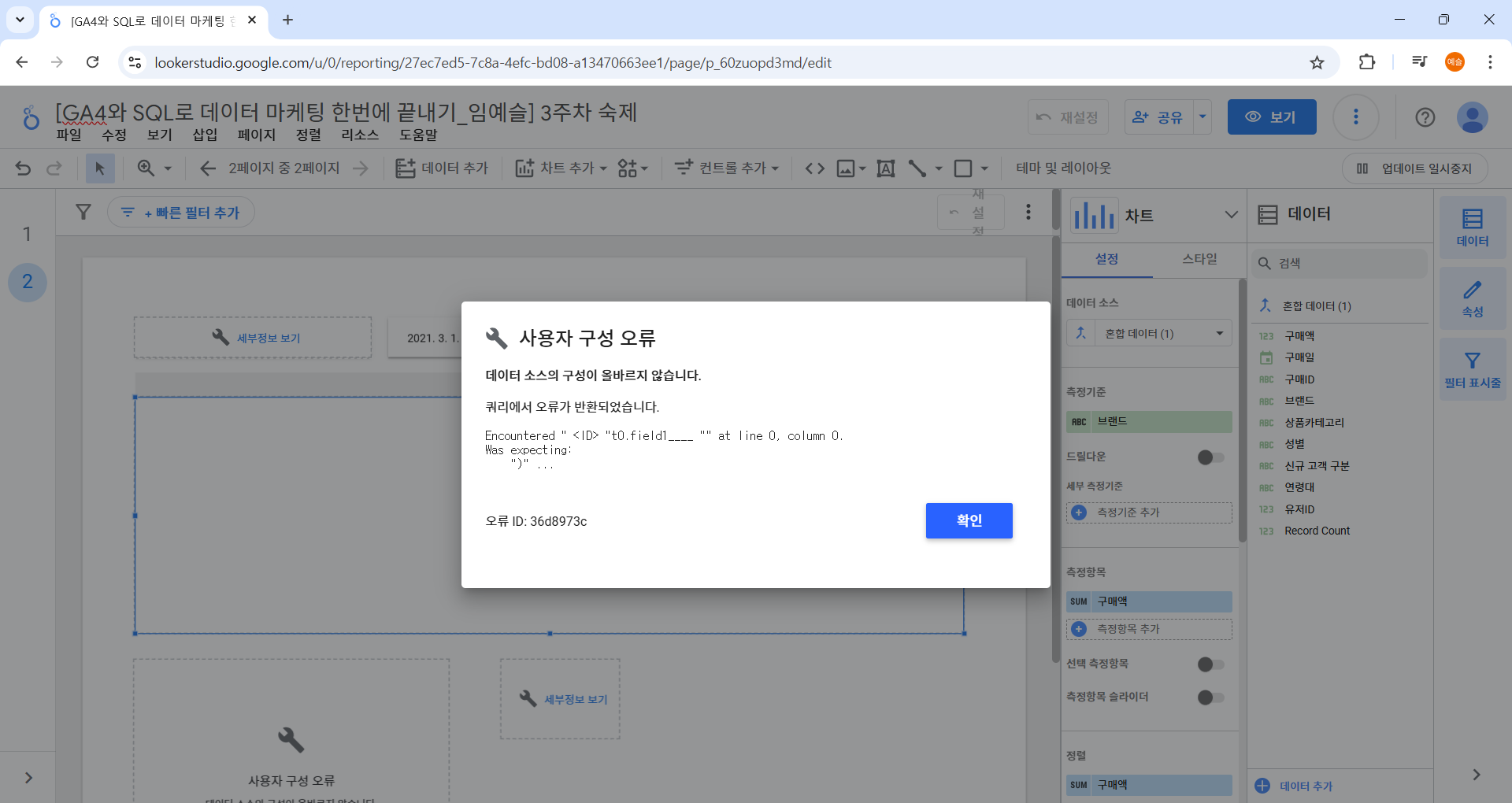
Task: Open the 필터 표시줄 side panel
Action: click(1473, 369)
